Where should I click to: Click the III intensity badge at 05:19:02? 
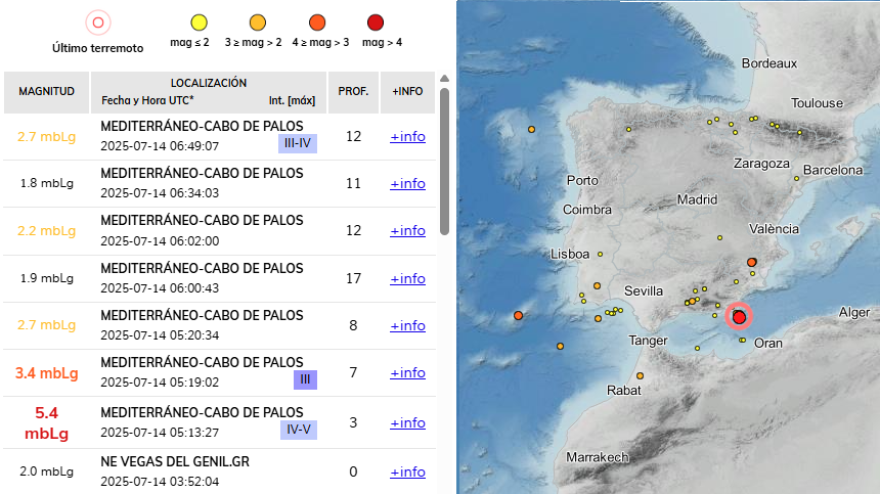pos(305,379)
